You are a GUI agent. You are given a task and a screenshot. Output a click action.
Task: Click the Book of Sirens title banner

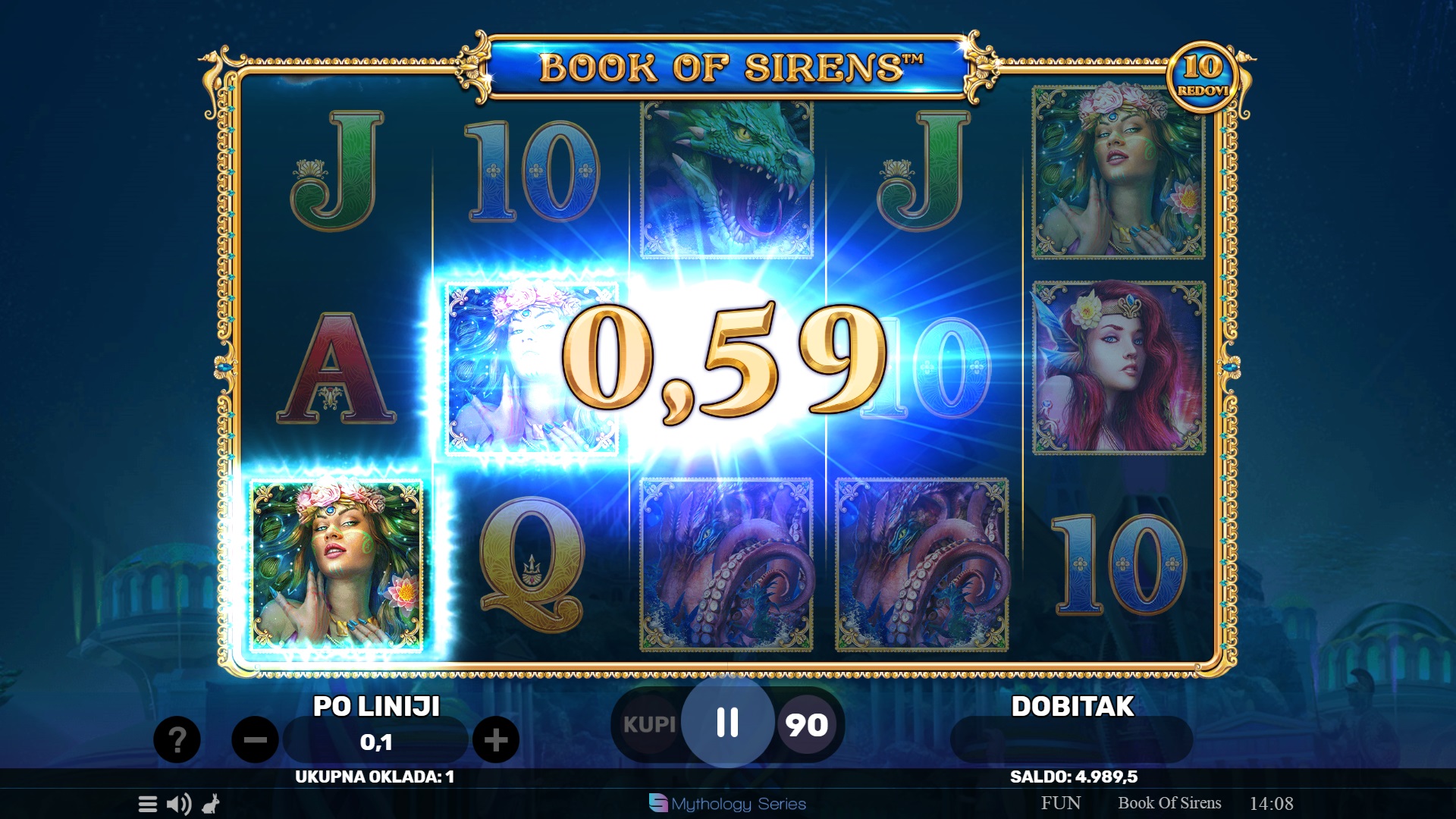(x=730, y=67)
